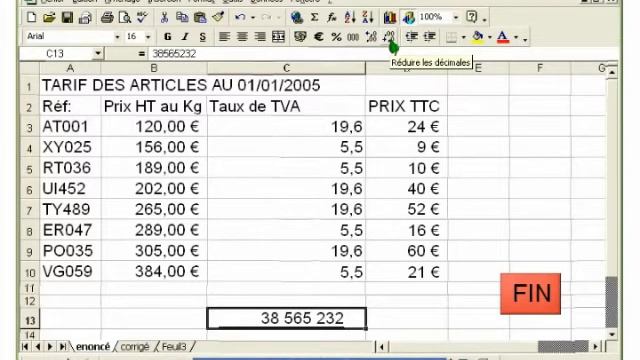Apply currency style money icon
Image resolution: width=640 pixels, height=360 pixels.
tap(300, 37)
